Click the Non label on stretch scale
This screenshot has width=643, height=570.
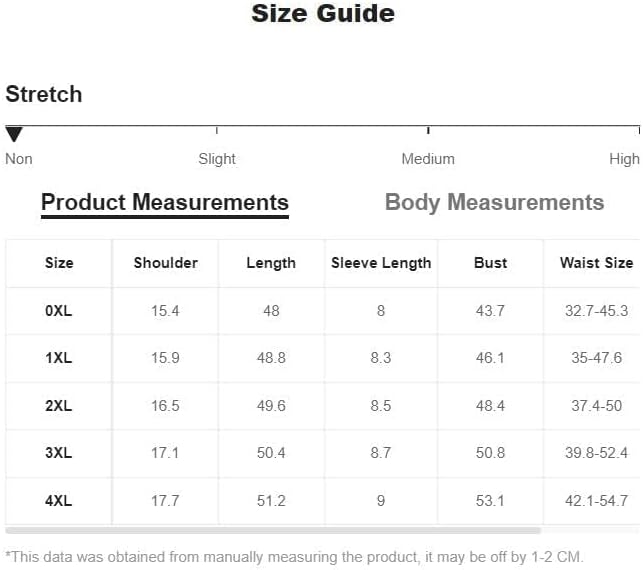[19, 159]
